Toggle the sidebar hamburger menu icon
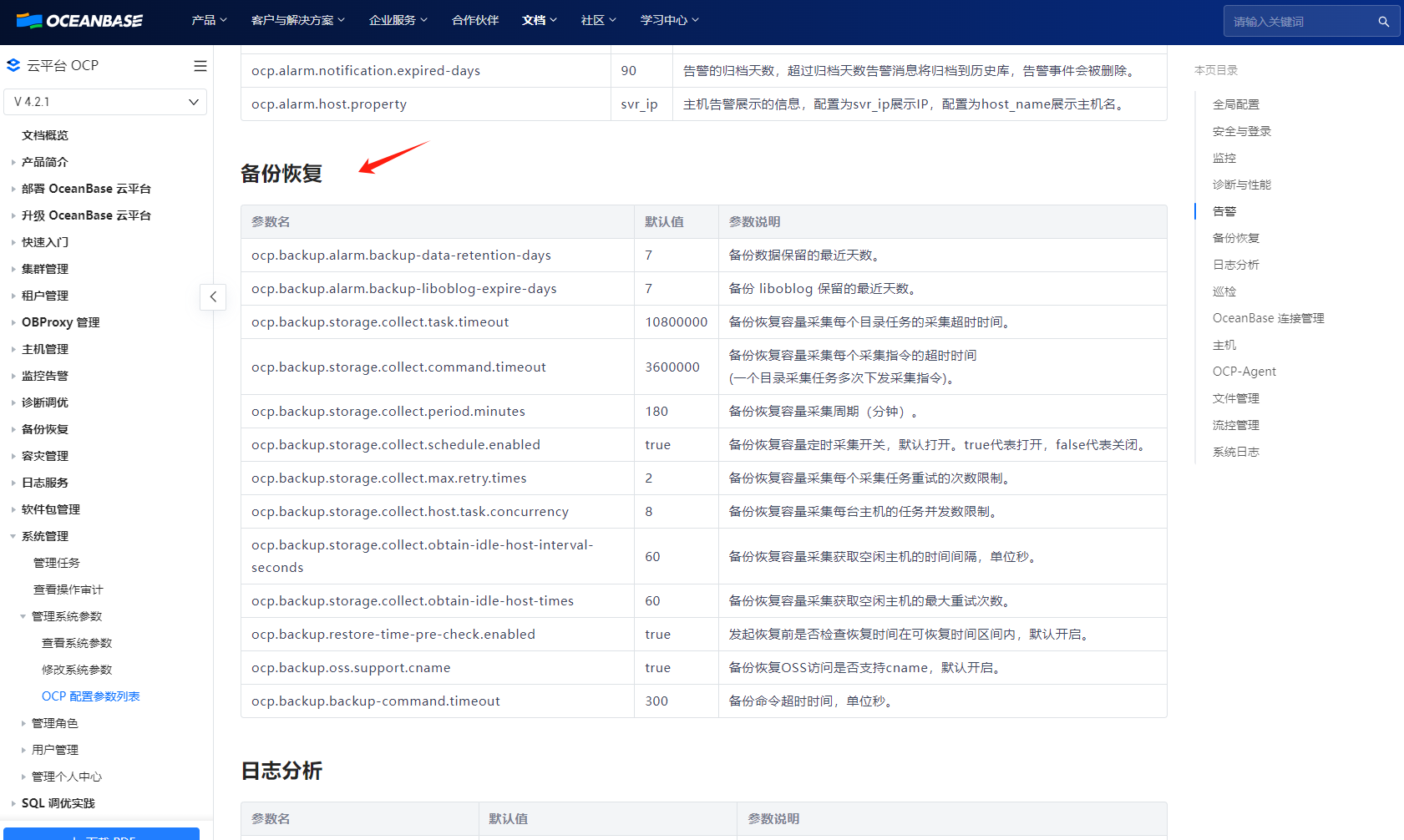Viewport: 1404px width, 840px height. [200, 66]
